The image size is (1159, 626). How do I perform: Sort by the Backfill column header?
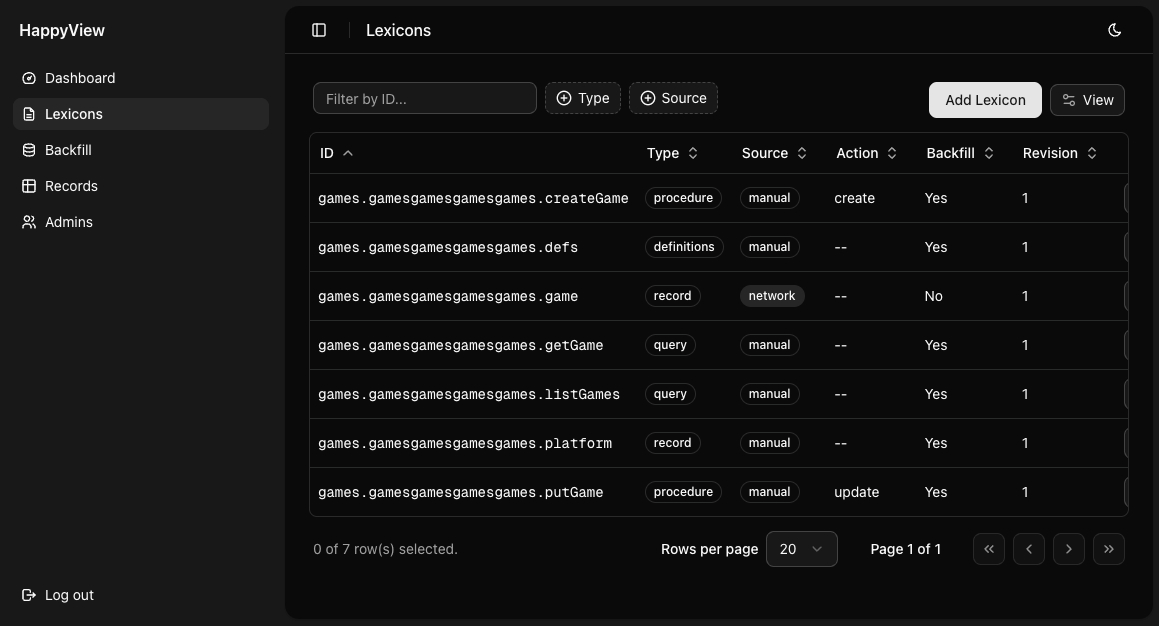[x=960, y=153]
